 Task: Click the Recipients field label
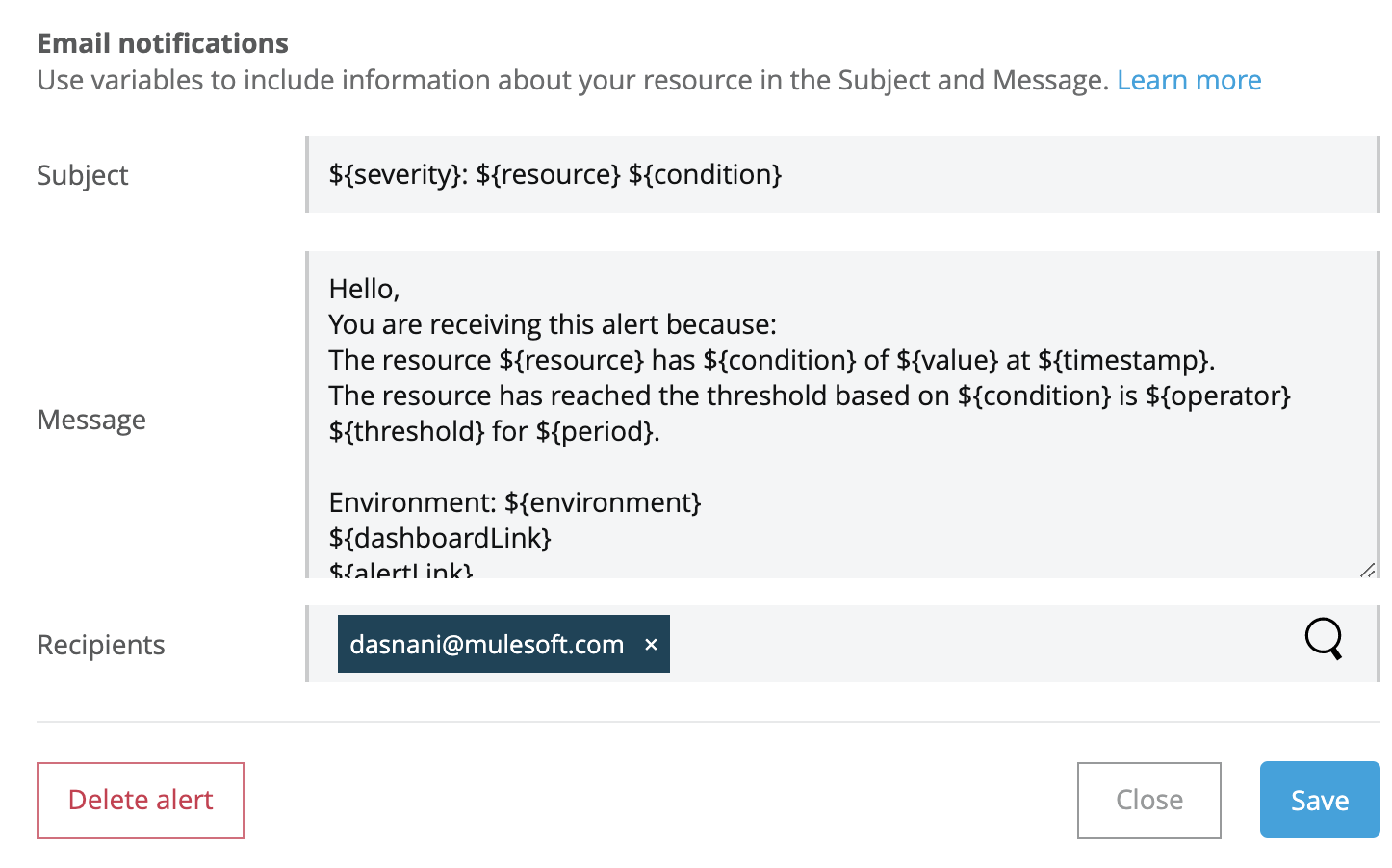(101, 645)
